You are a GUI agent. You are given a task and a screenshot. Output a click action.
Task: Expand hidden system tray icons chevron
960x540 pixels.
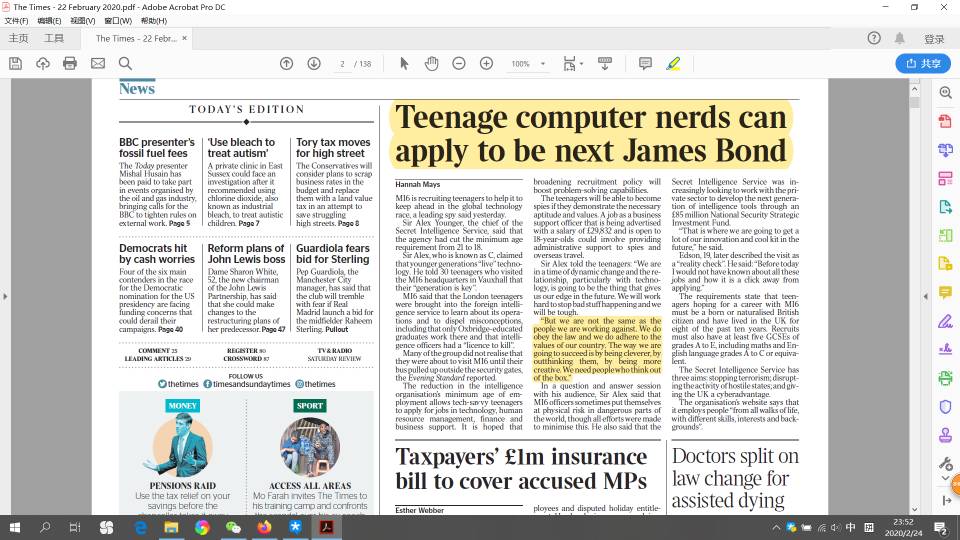(776, 527)
